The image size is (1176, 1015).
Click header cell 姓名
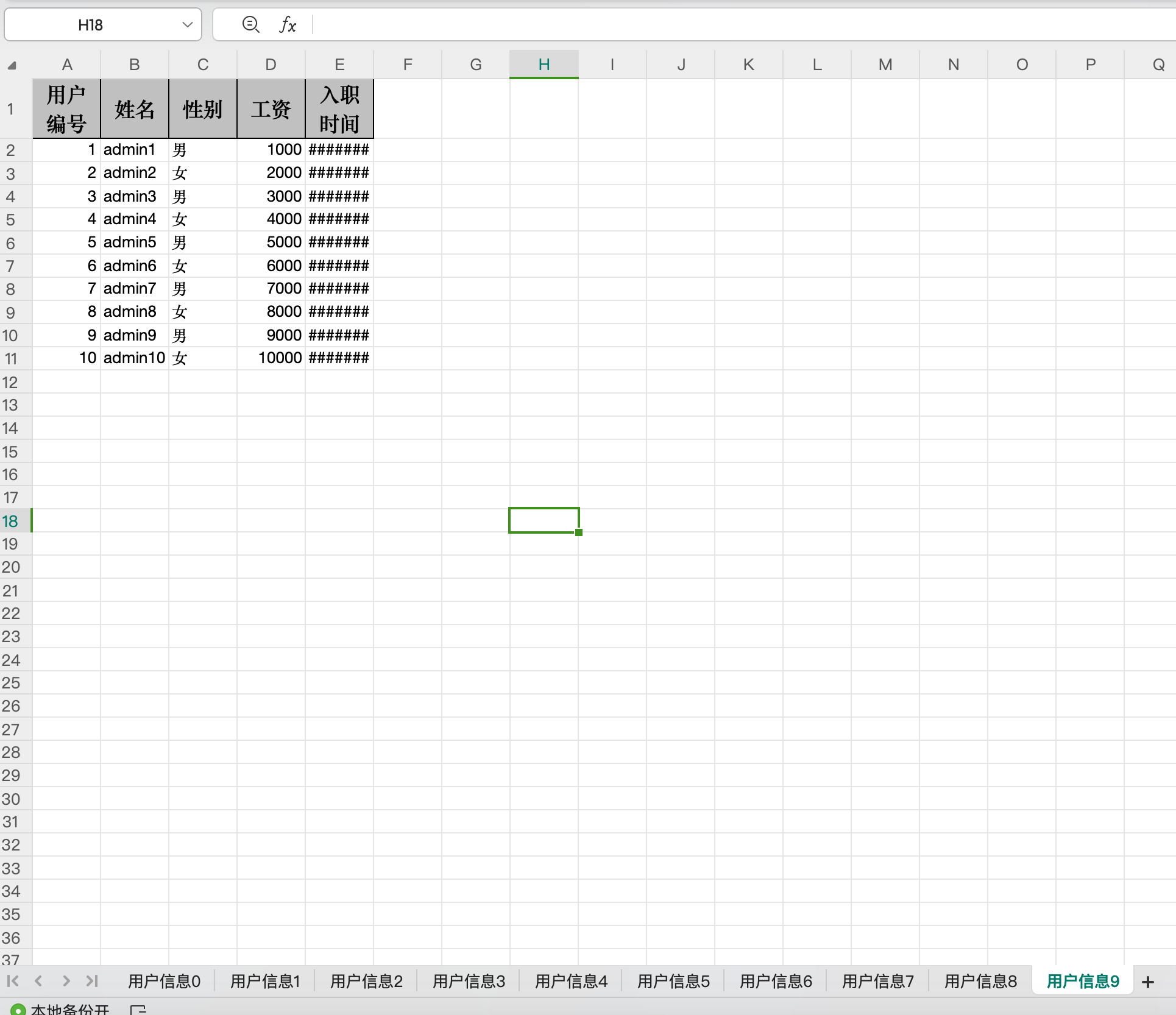(135, 109)
